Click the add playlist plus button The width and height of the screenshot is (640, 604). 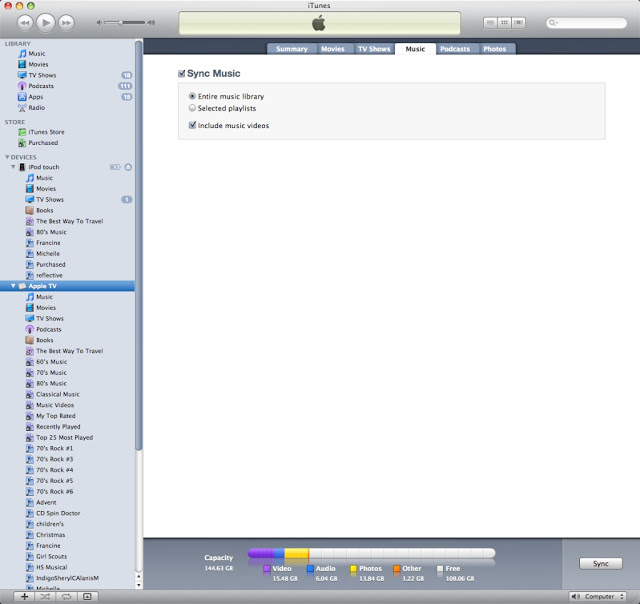24,597
